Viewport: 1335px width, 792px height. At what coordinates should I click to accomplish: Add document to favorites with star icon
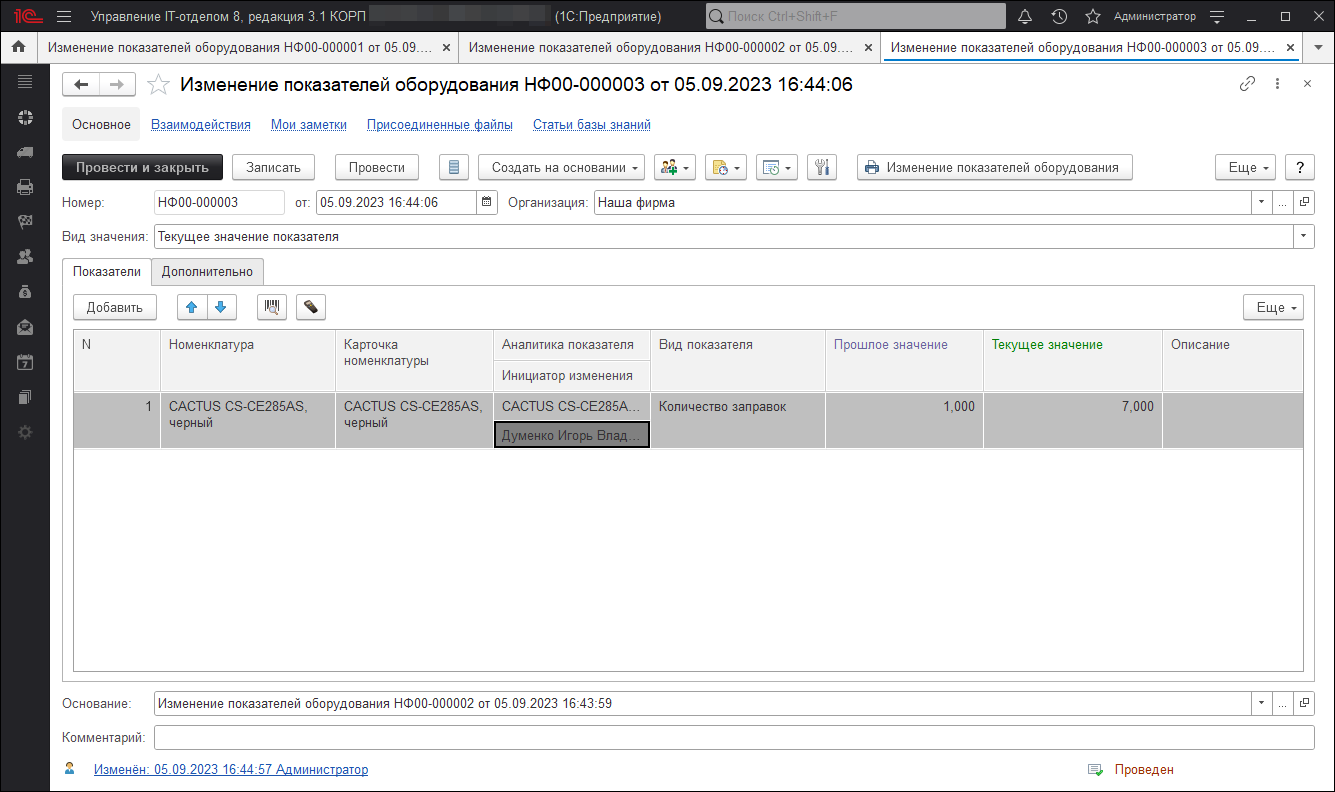pos(158,85)
